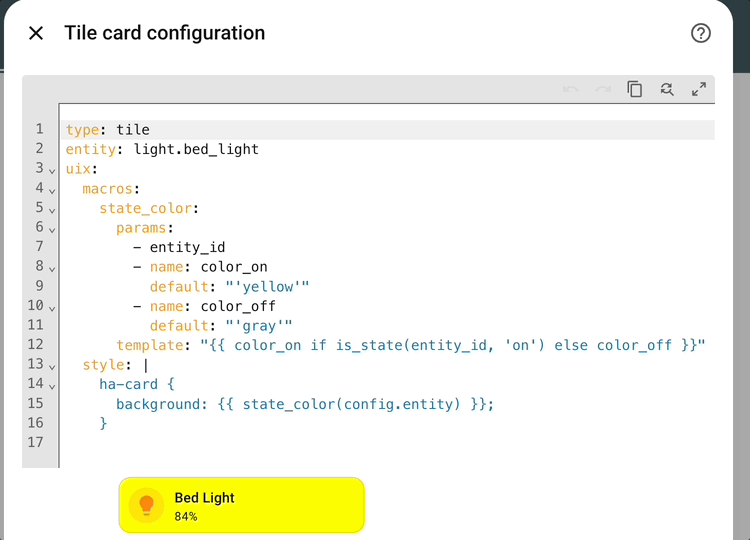Fold the state_color block on line 5
This screenshot has height=540, width=750.
tap(52, 210)
